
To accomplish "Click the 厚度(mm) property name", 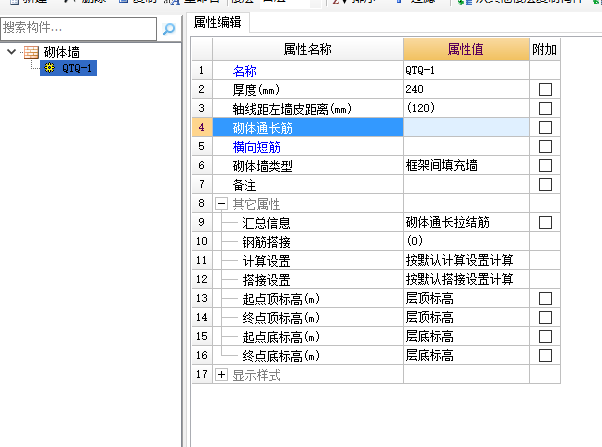I will click(x=256, y=90).
